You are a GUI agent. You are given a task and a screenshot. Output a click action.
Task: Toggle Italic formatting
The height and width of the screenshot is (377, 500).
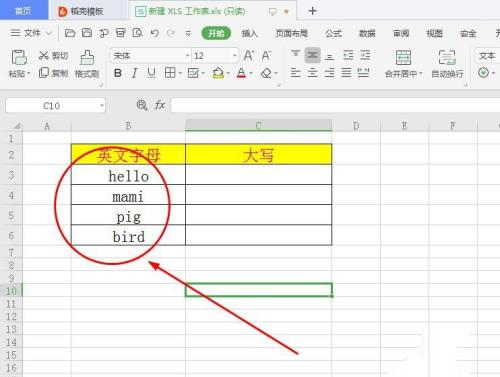(134, 73)
